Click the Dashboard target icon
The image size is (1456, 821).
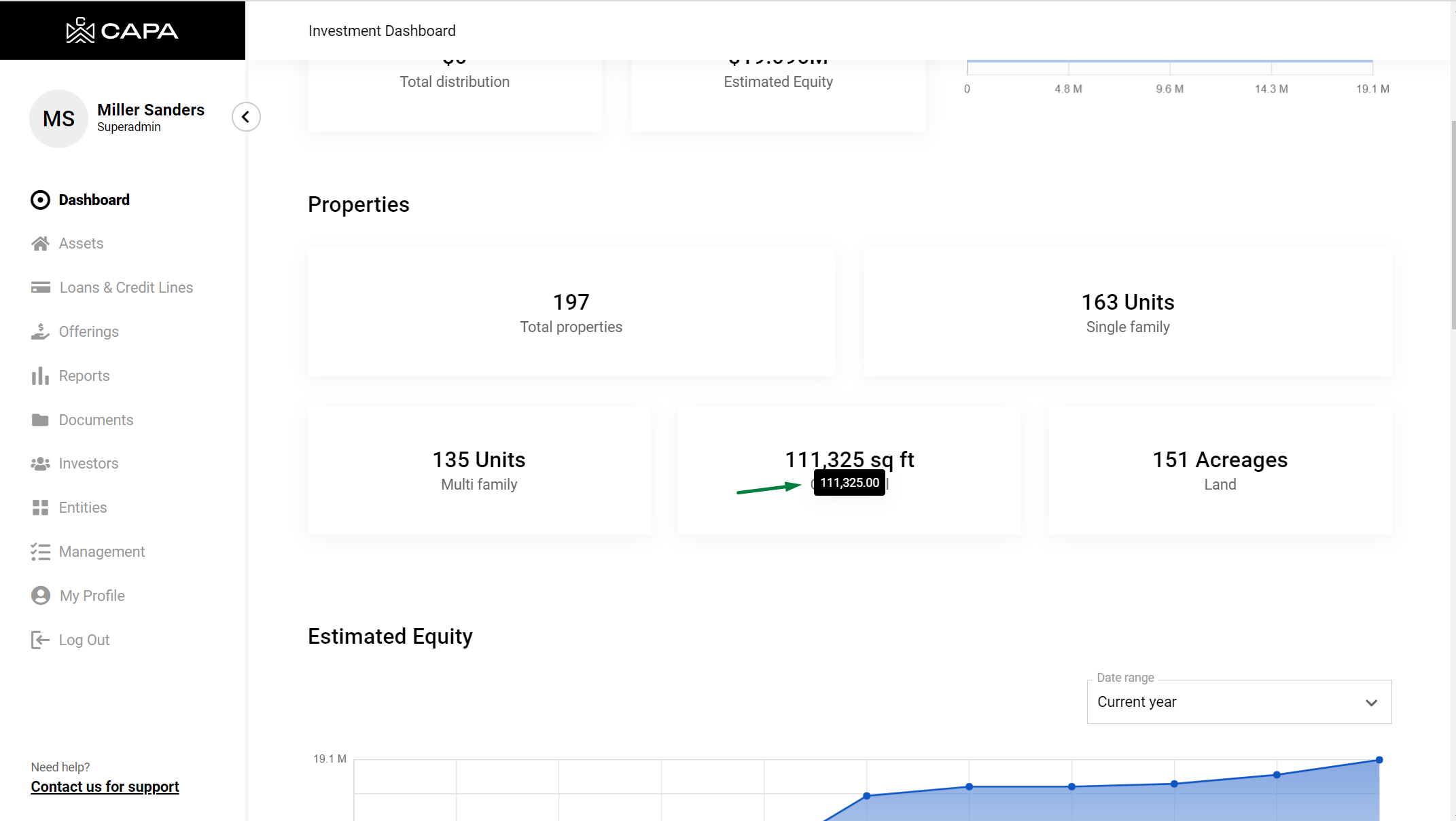(40, 200)
